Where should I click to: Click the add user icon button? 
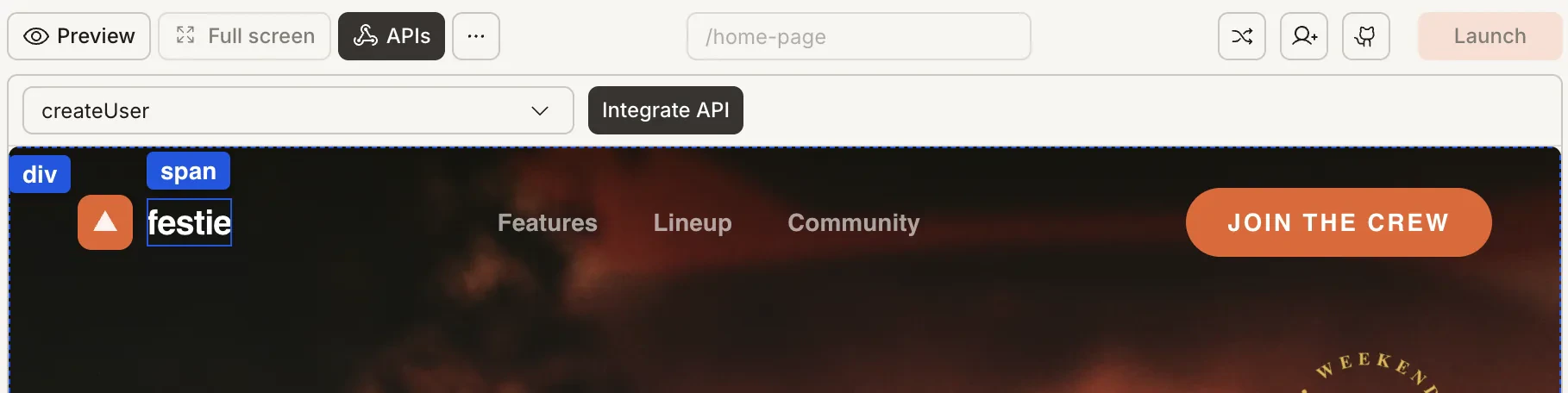tap(1304, 36)
